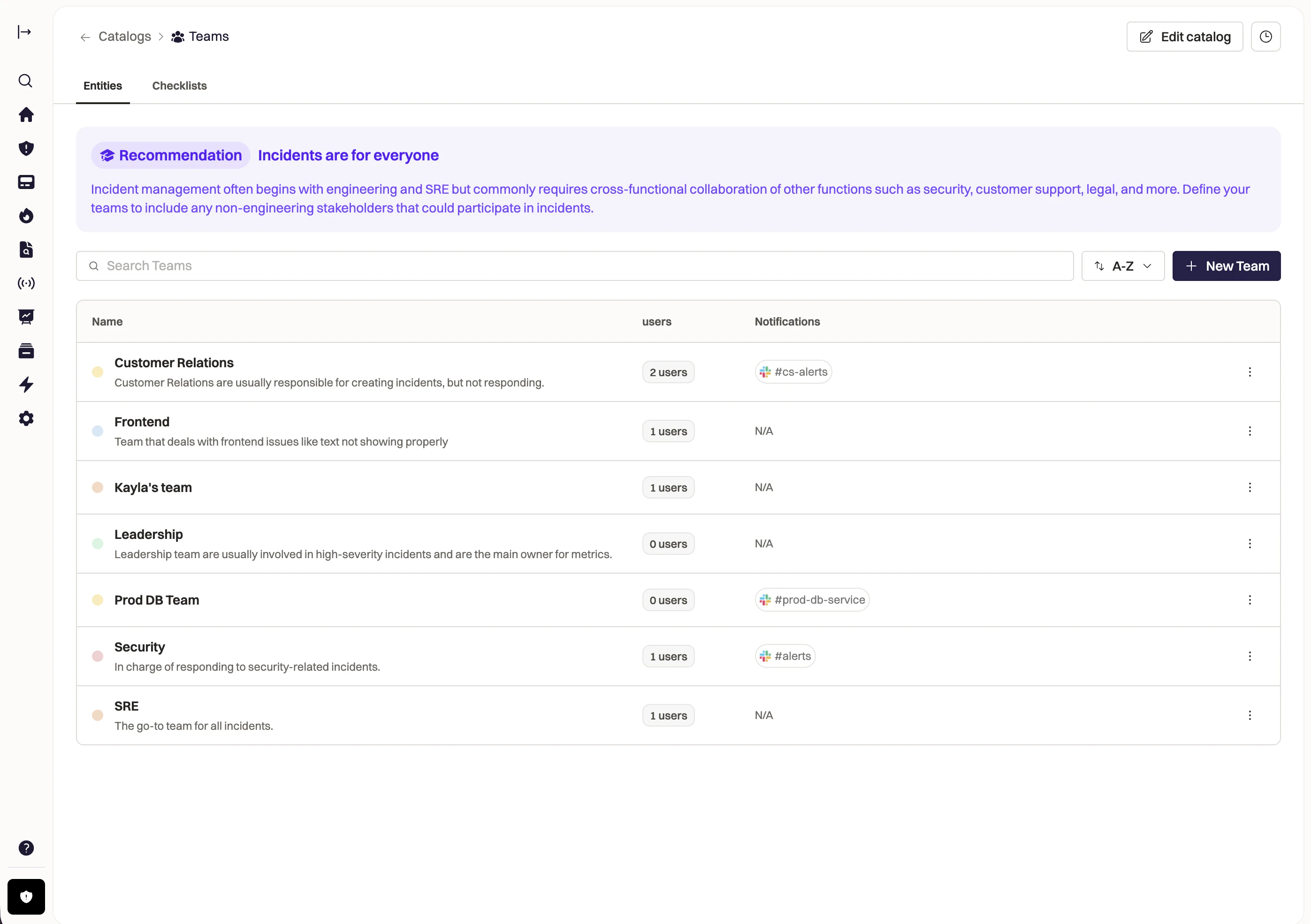This screenshot has width=1311, height=924.
Task: Open the help question mark icon
Action: [26, 848]
